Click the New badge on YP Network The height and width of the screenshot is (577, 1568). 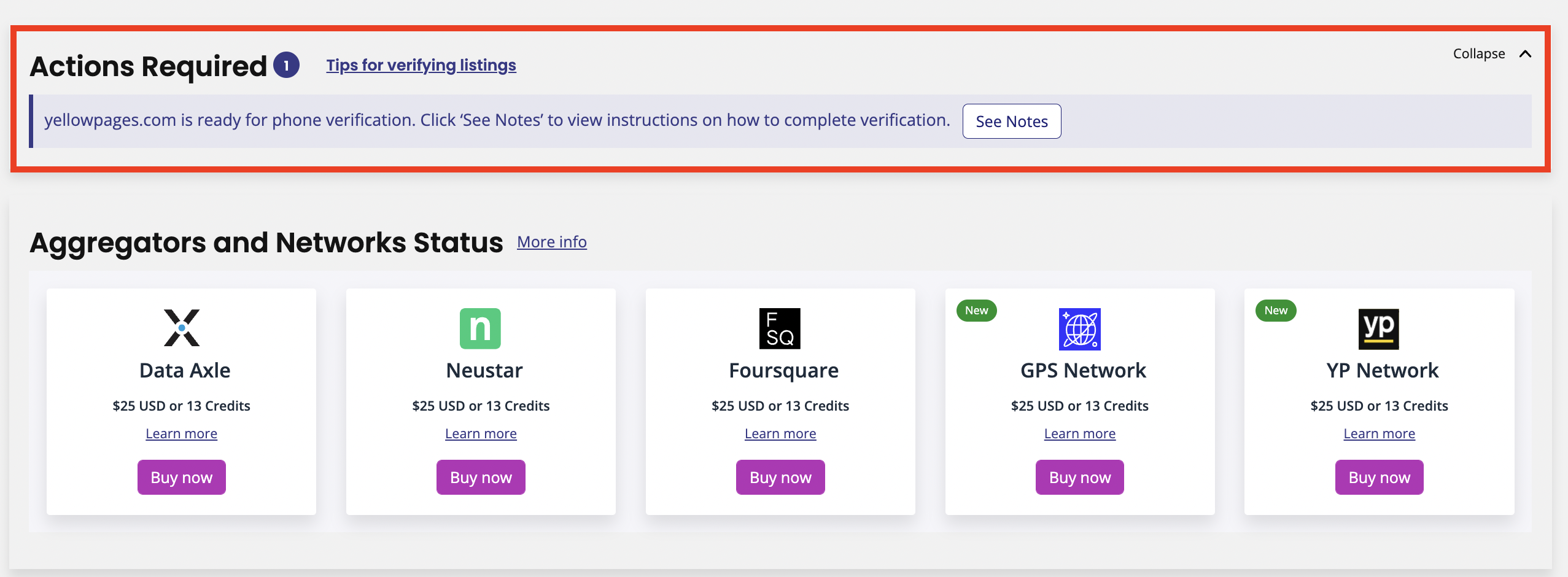(1276, 311)
